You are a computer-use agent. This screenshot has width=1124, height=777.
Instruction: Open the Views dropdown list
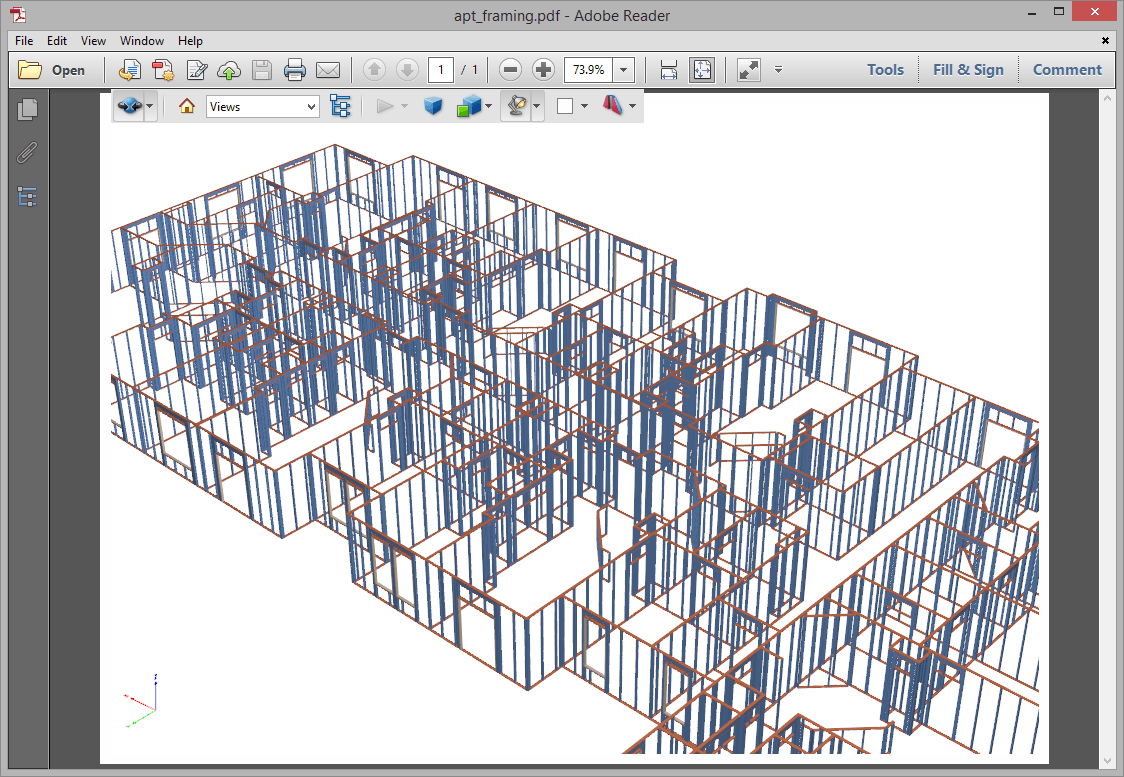tap(263, 106)
